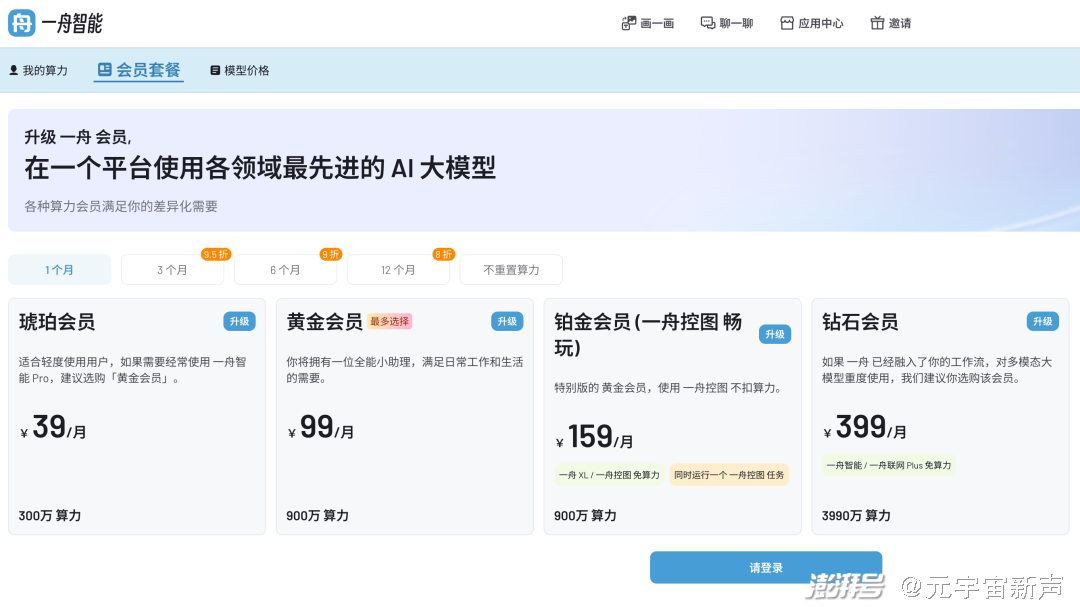Click 900万 算力 on the 铂金会员 card

click(x=585, y=515)
